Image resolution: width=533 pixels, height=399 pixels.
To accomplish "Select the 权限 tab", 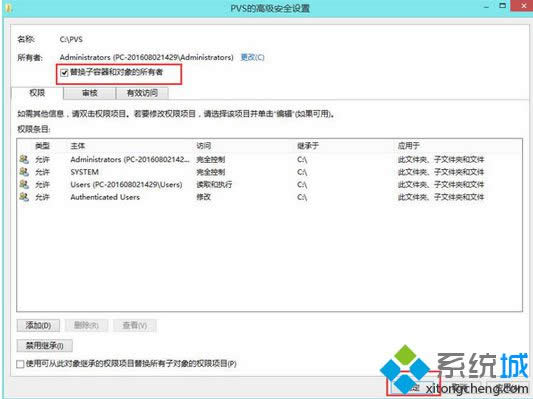I will pos(37,93).
